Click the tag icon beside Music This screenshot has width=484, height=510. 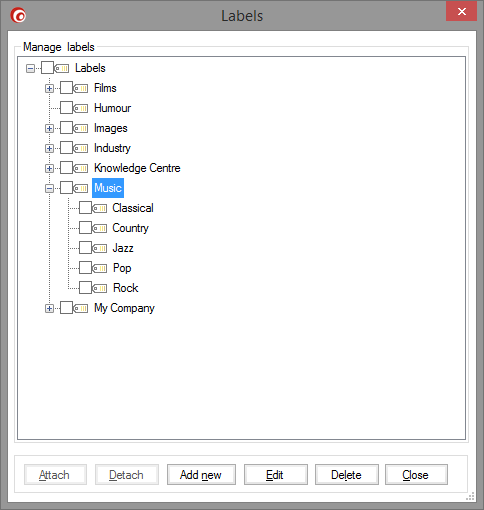click(x=81, y=188)
